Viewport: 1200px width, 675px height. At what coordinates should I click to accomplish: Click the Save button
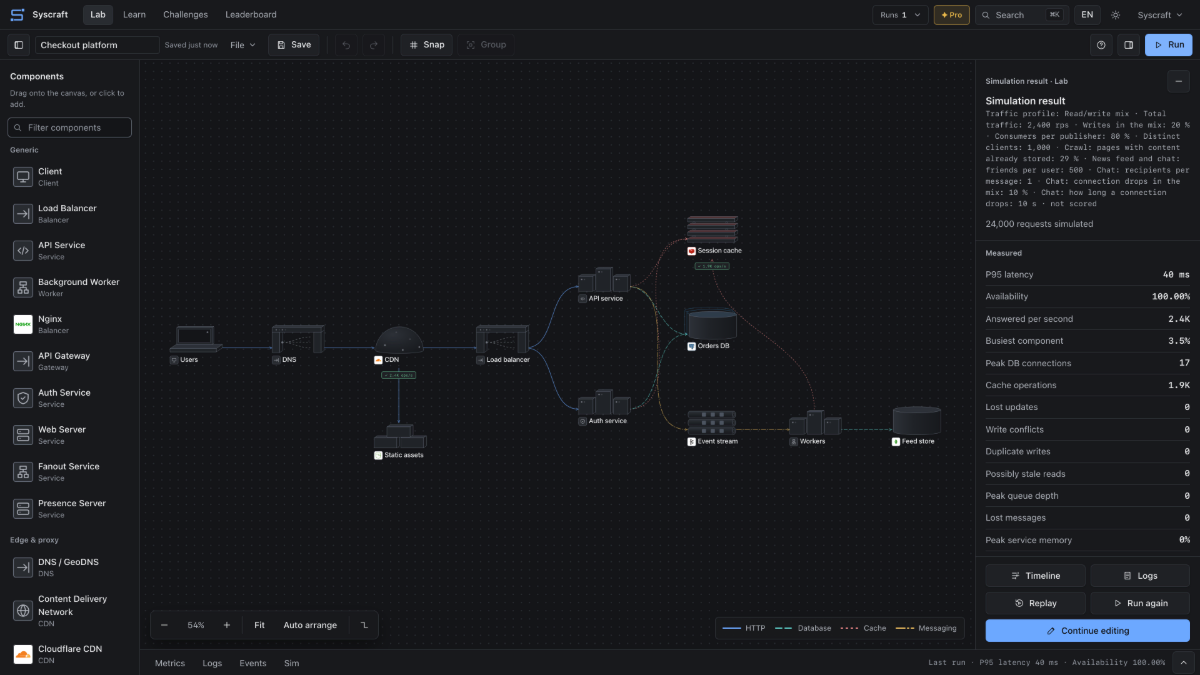294,45
